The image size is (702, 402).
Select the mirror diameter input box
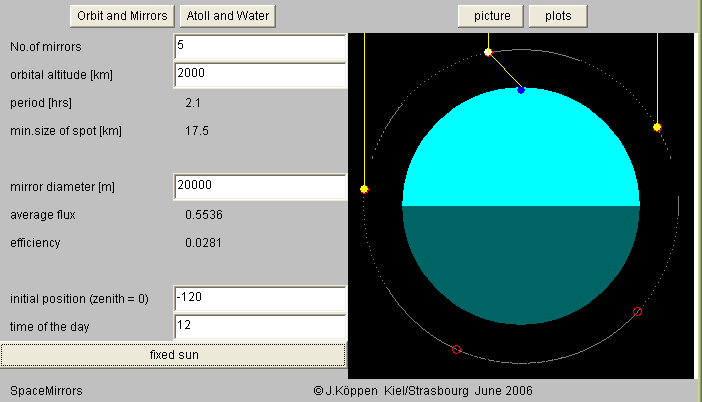(x=259, y=186)
